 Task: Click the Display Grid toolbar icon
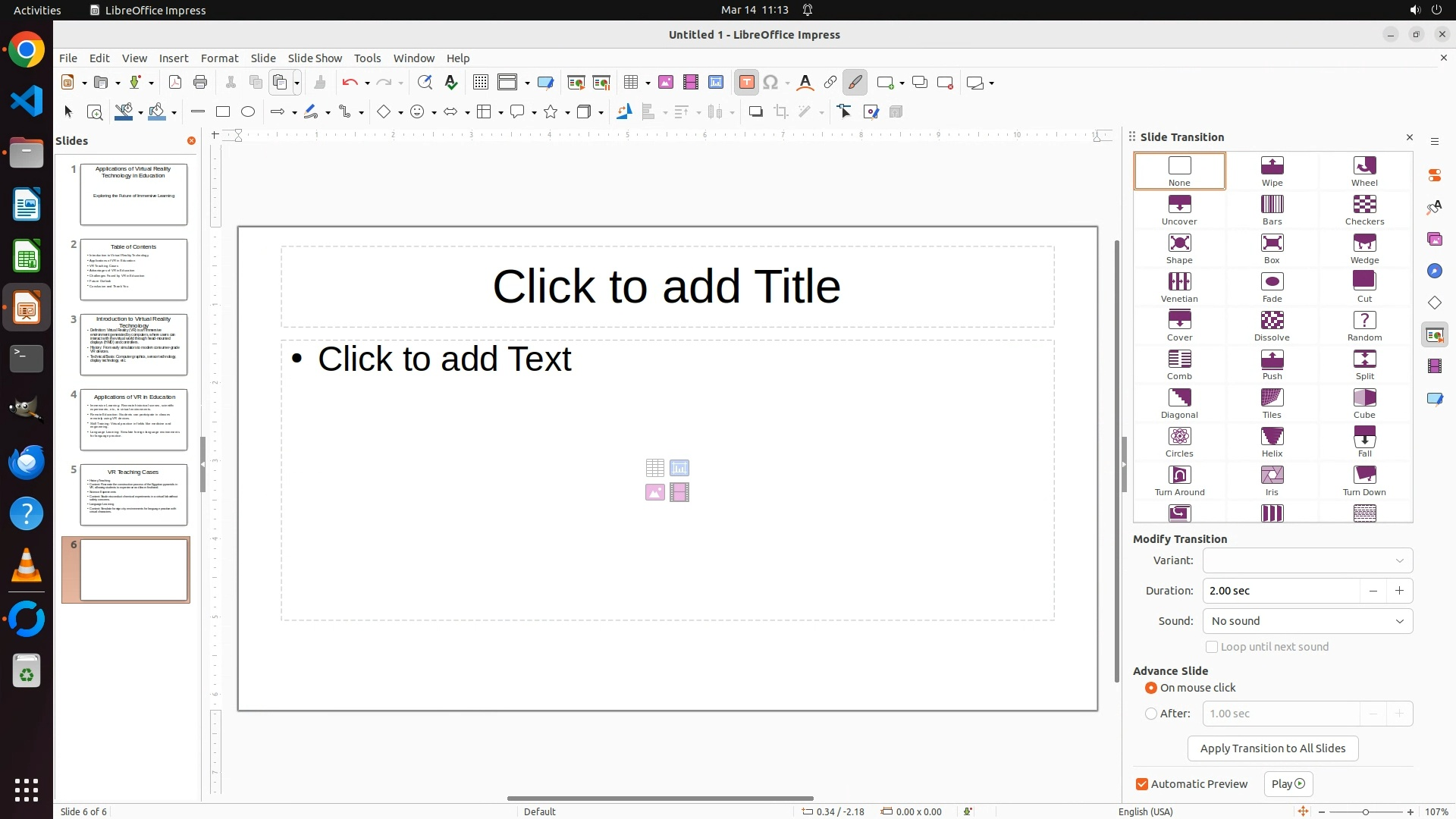[480, 83]
